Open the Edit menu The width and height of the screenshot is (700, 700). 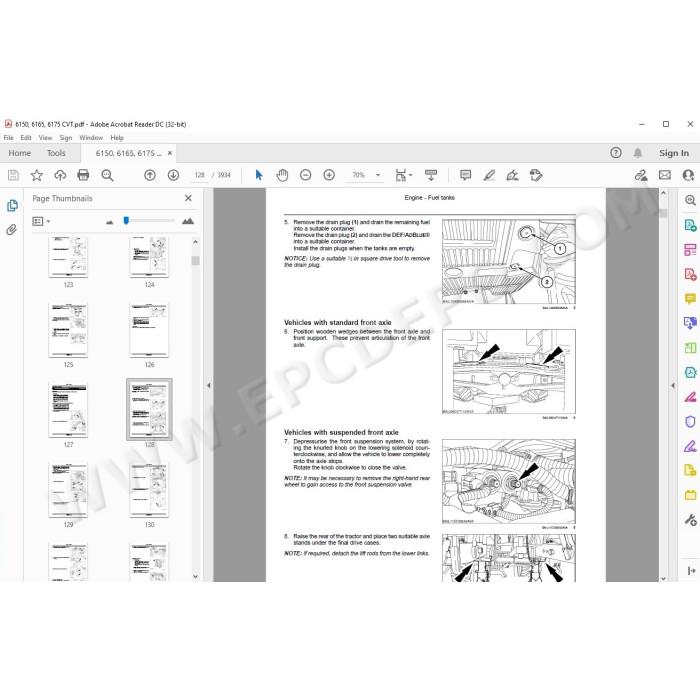[26, 138]
